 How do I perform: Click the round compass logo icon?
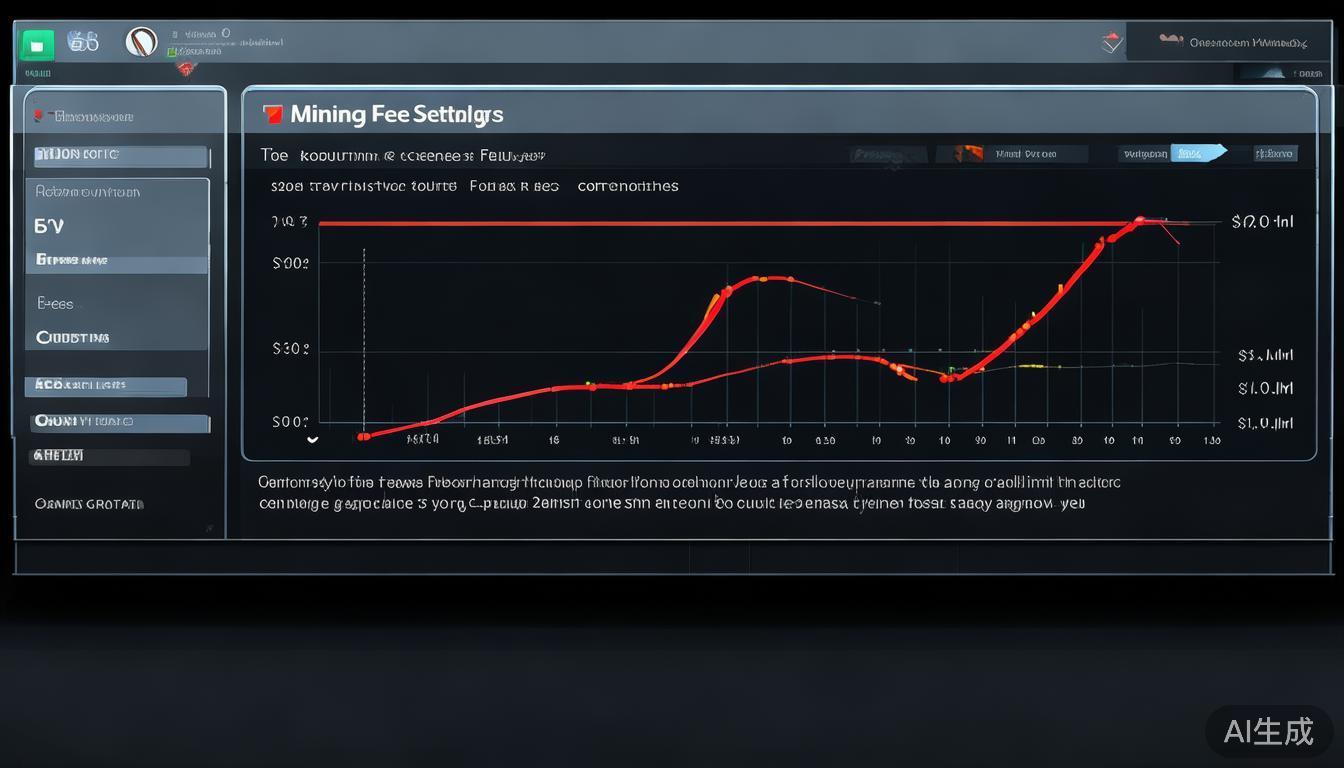tap(141, 42)
